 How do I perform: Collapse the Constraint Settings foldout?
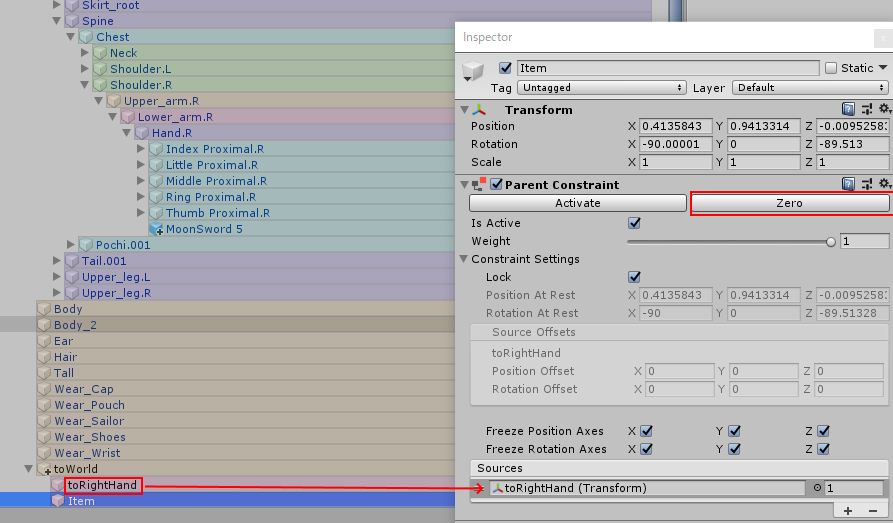464,259
